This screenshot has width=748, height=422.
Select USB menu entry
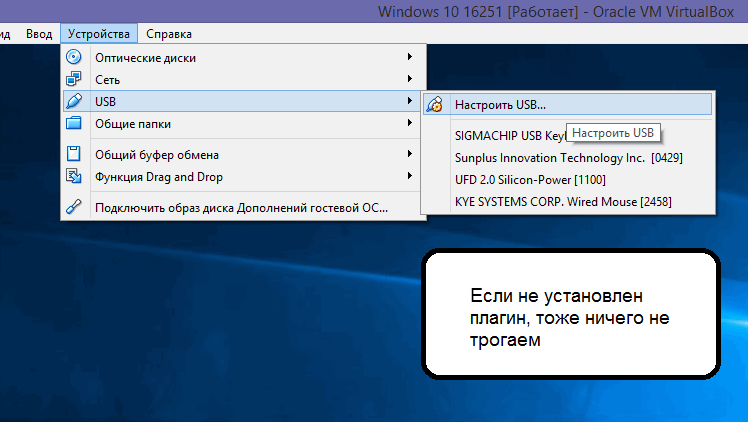pyautogui.click(x=243, y=101)
